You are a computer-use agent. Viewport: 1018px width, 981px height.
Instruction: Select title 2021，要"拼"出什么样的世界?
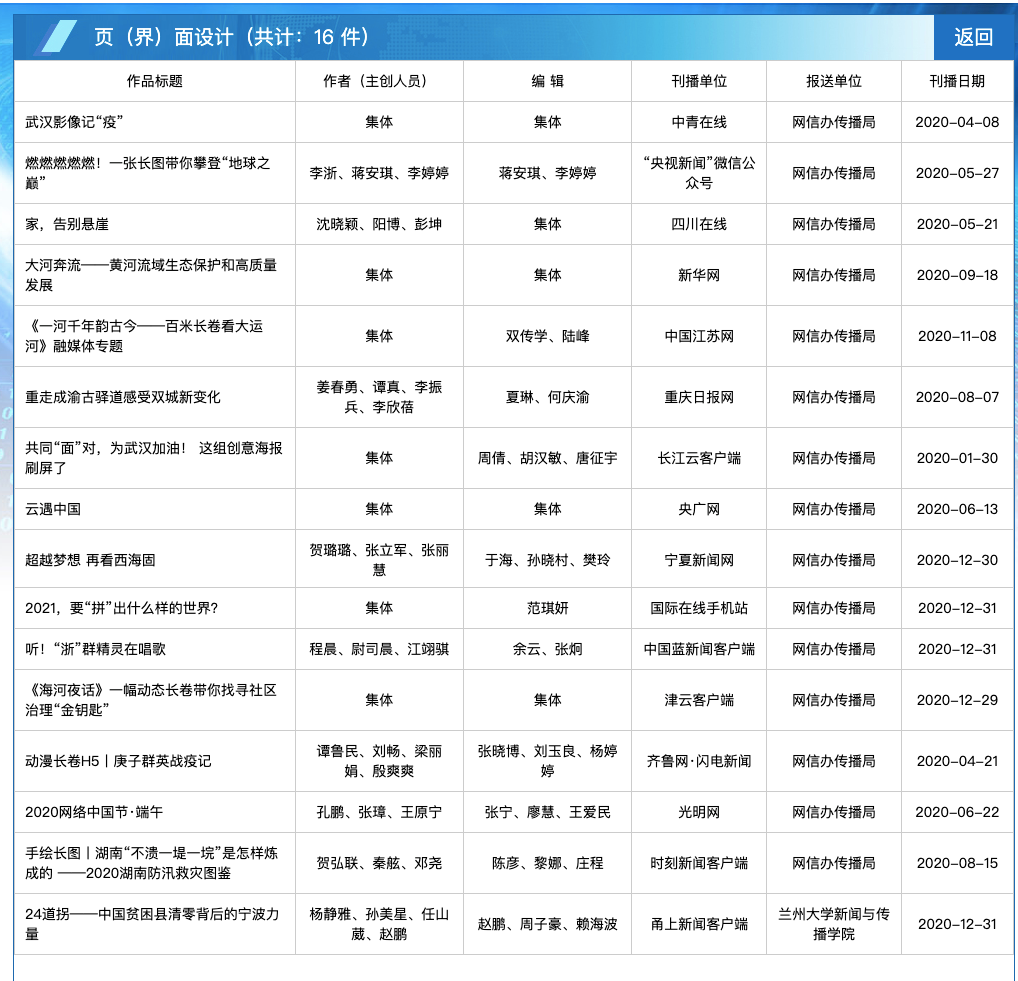click(x=121, y=608)
